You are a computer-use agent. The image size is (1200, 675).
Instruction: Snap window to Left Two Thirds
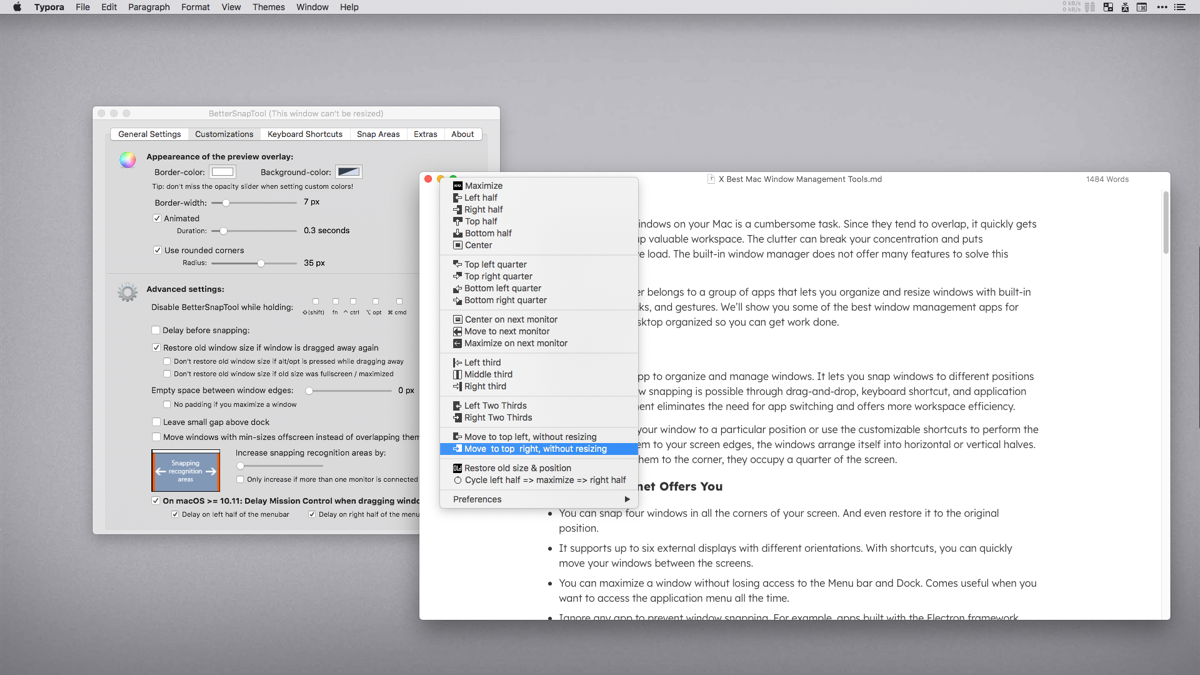click(x=538, y=406)
